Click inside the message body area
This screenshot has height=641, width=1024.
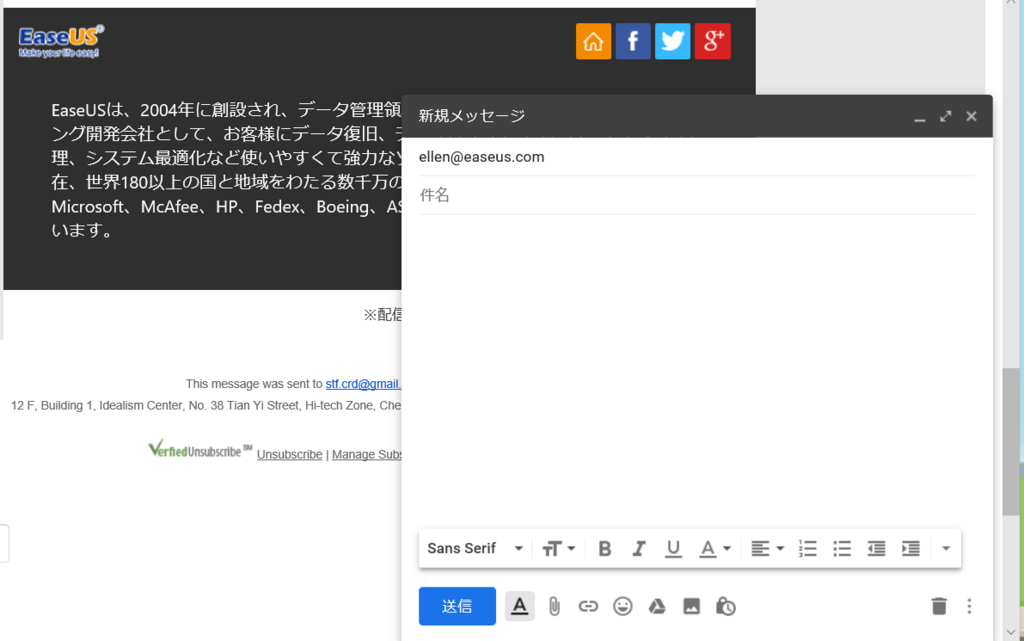pyautogui.click(x=697, y=369)
